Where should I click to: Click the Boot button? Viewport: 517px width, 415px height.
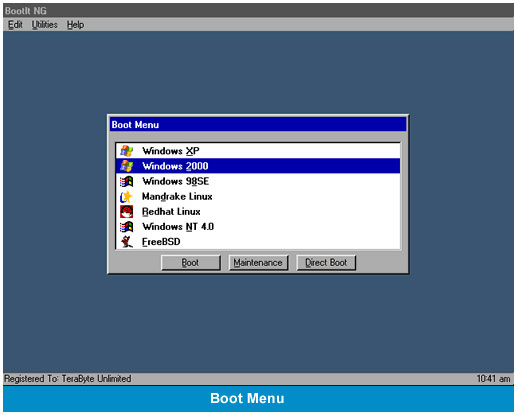click(191, 263)
